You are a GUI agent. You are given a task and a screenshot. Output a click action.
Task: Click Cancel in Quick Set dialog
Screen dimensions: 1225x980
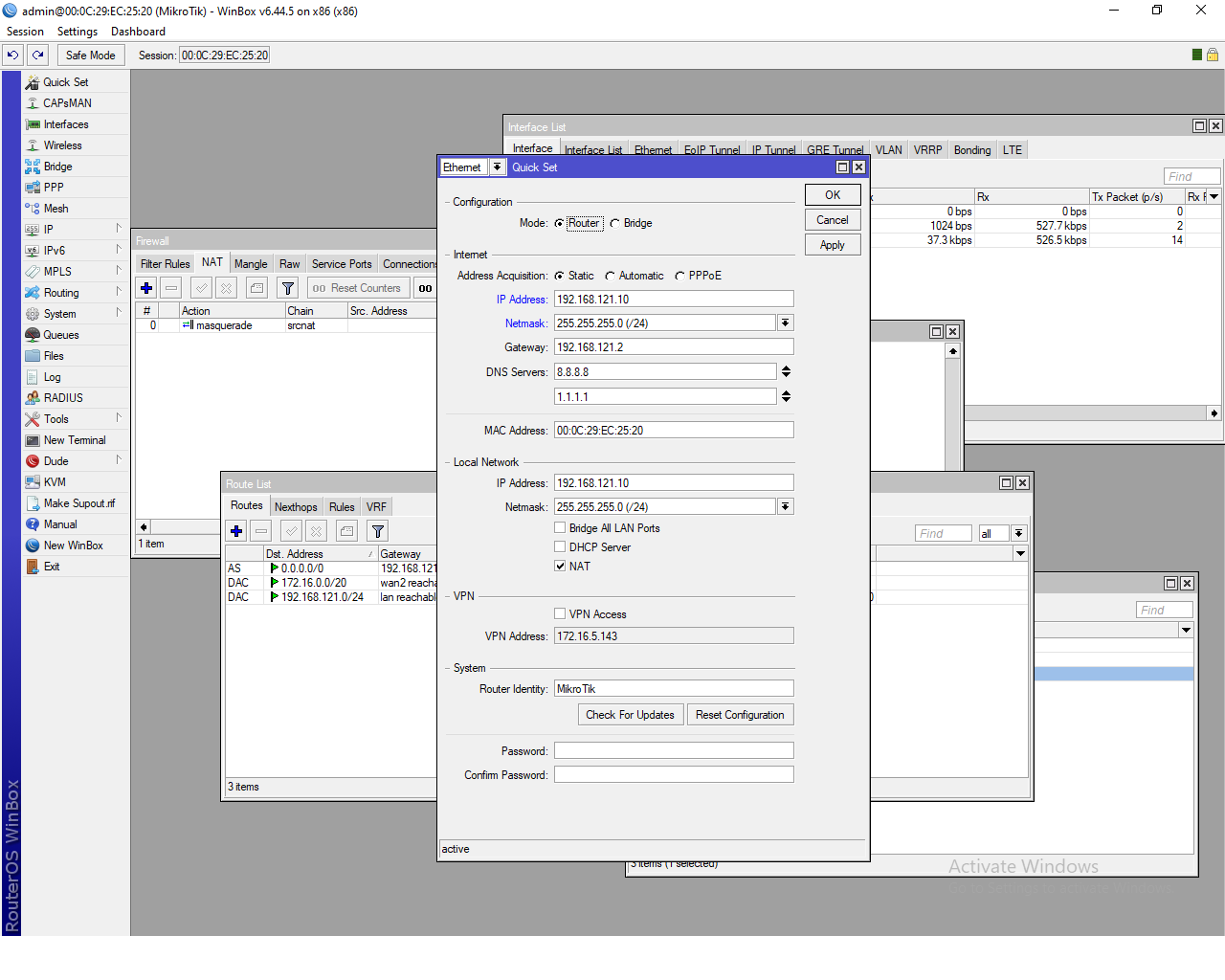pos(833,220)
